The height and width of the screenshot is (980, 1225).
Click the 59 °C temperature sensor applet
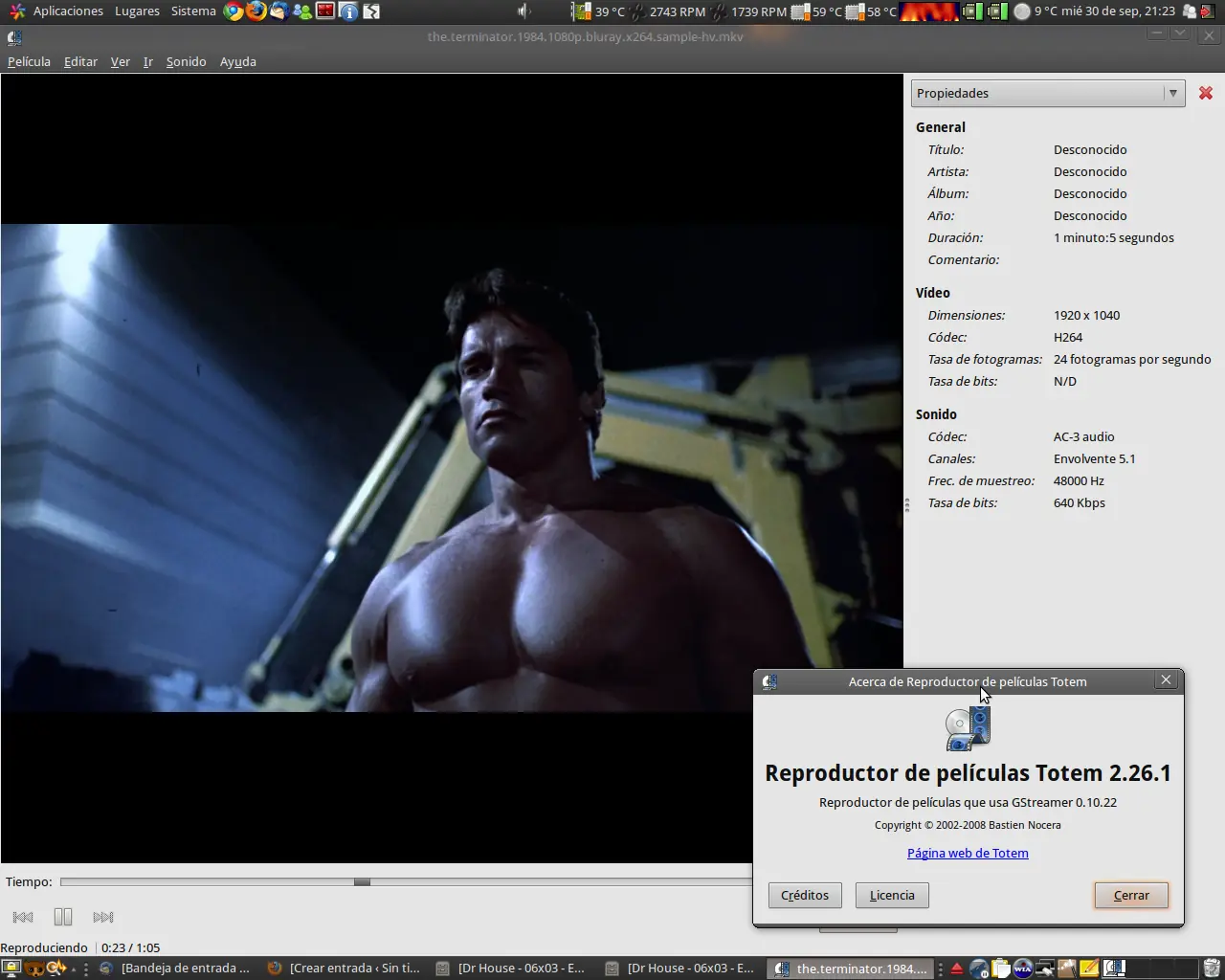pos(816,11)
